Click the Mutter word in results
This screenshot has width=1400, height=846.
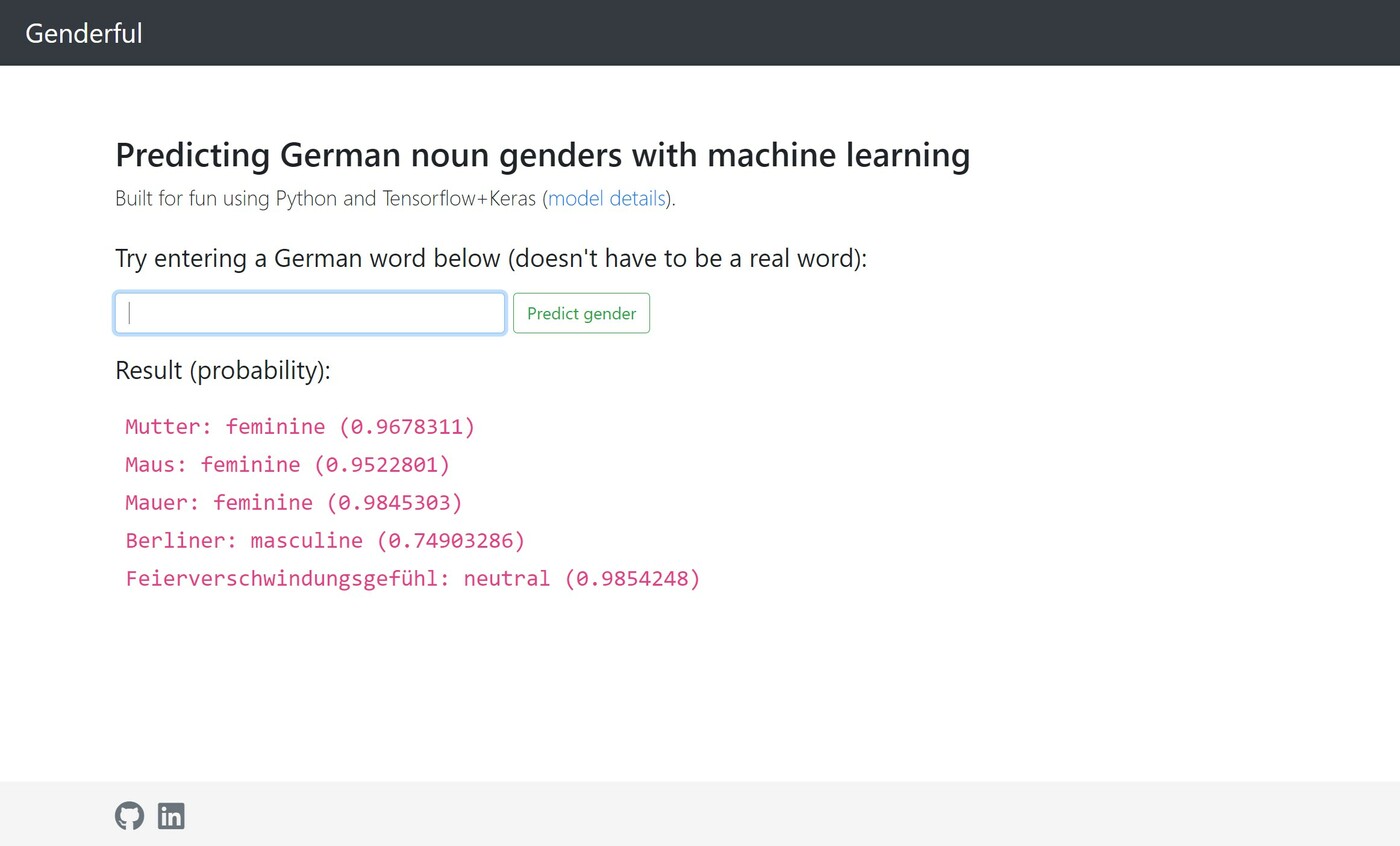coord(162,427)
